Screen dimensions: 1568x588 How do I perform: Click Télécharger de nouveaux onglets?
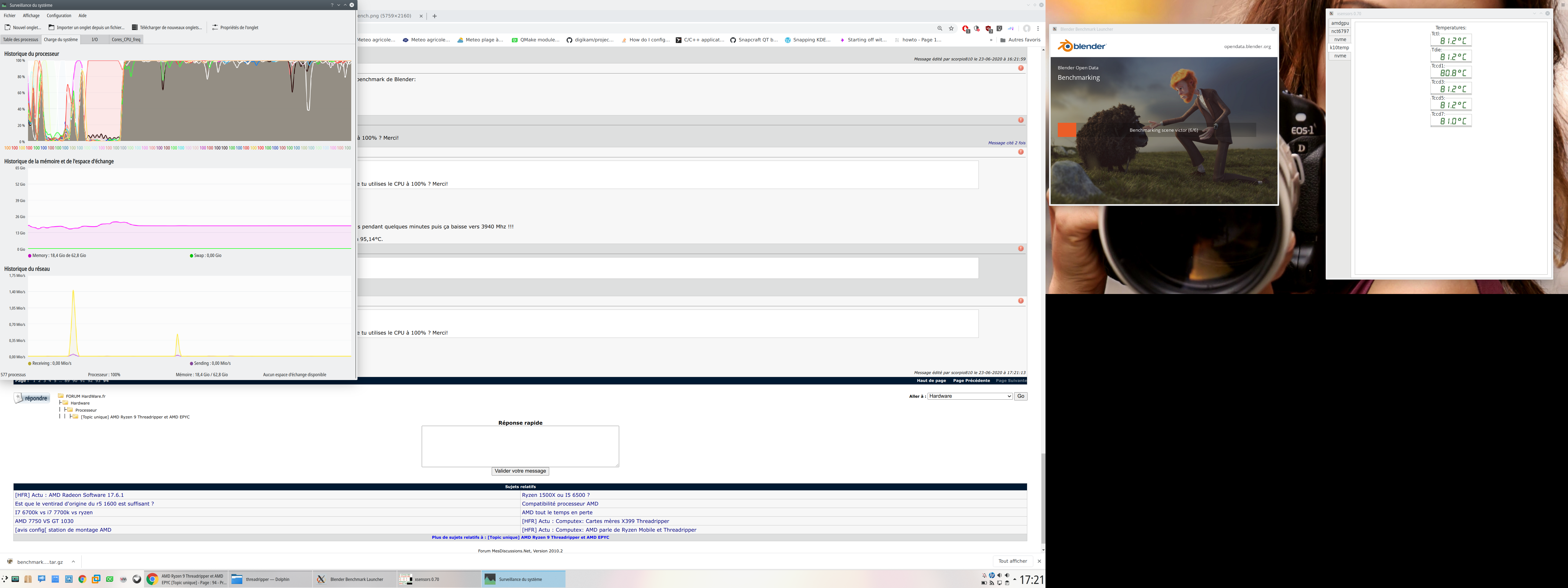click(167, 27)
